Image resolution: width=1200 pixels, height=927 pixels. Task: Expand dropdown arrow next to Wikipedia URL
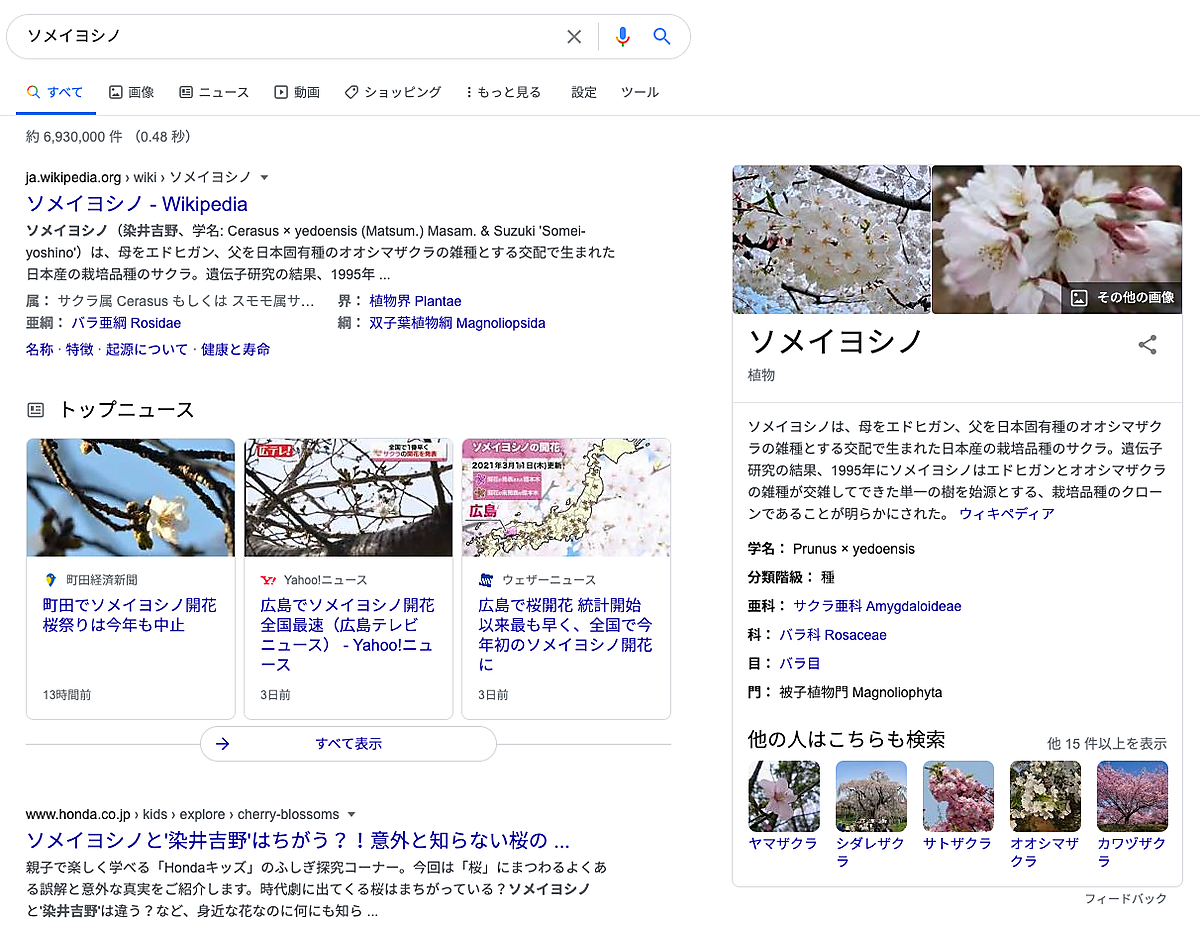(x=265, y=178)
